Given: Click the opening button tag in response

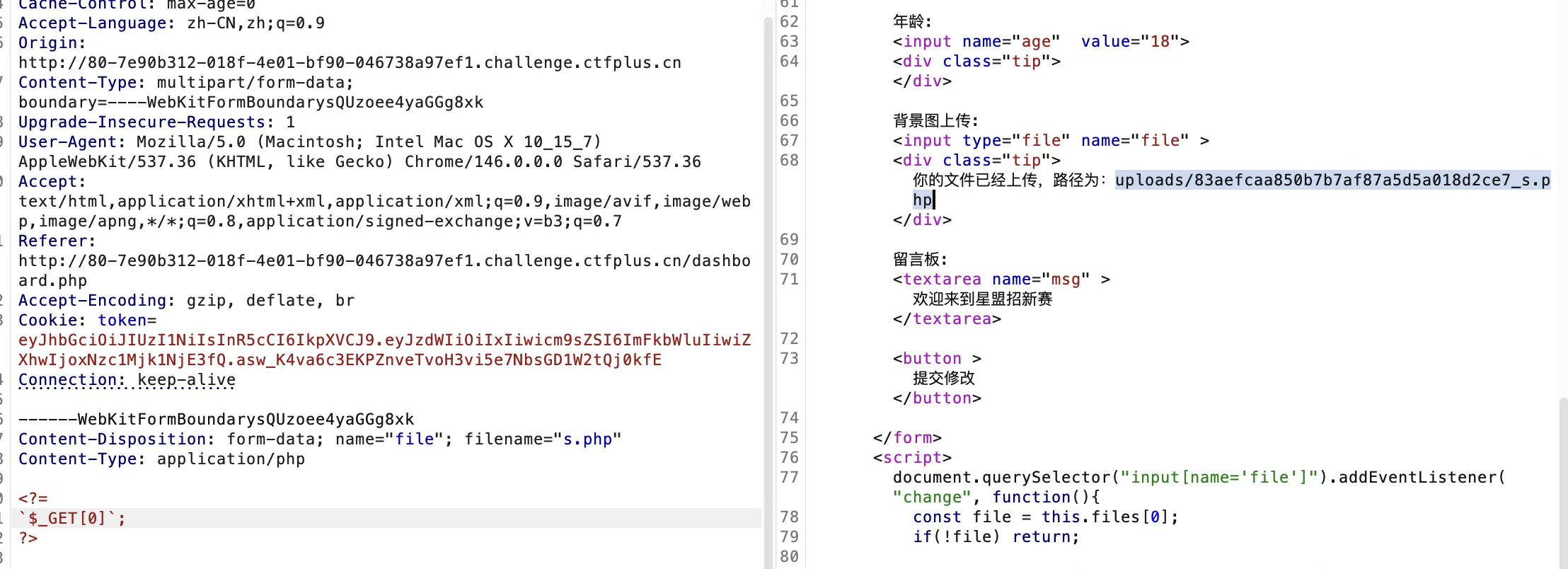Looking at the screenshot, I should [936, 359].
